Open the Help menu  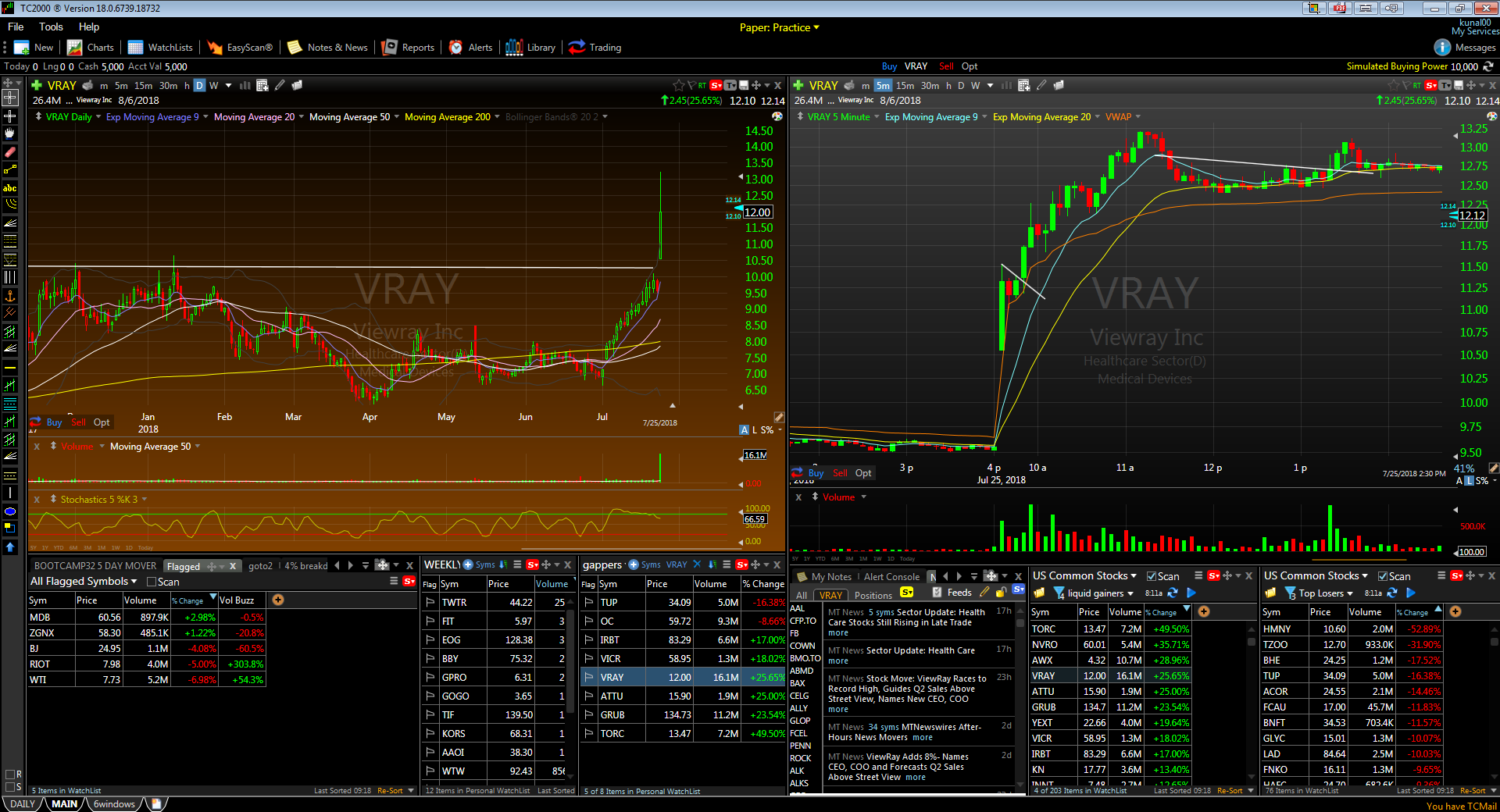click(x=89, y=27)
